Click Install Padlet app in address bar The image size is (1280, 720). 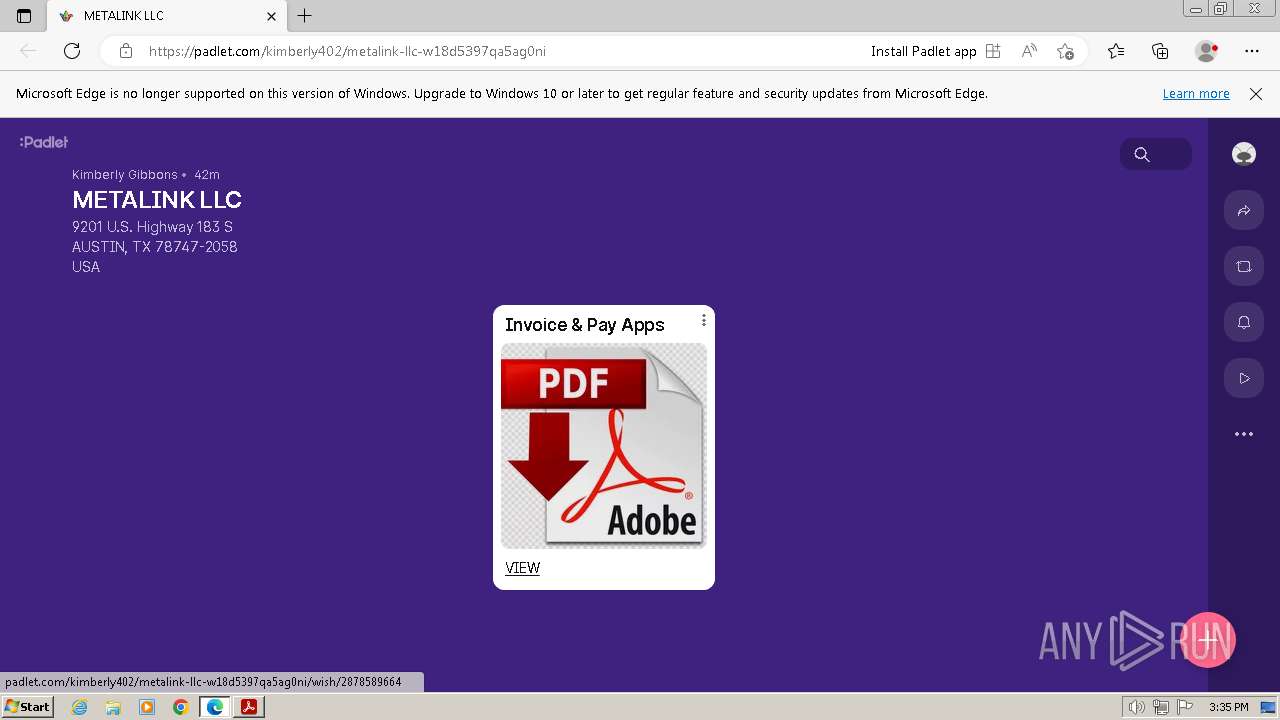tap(923, 51)
